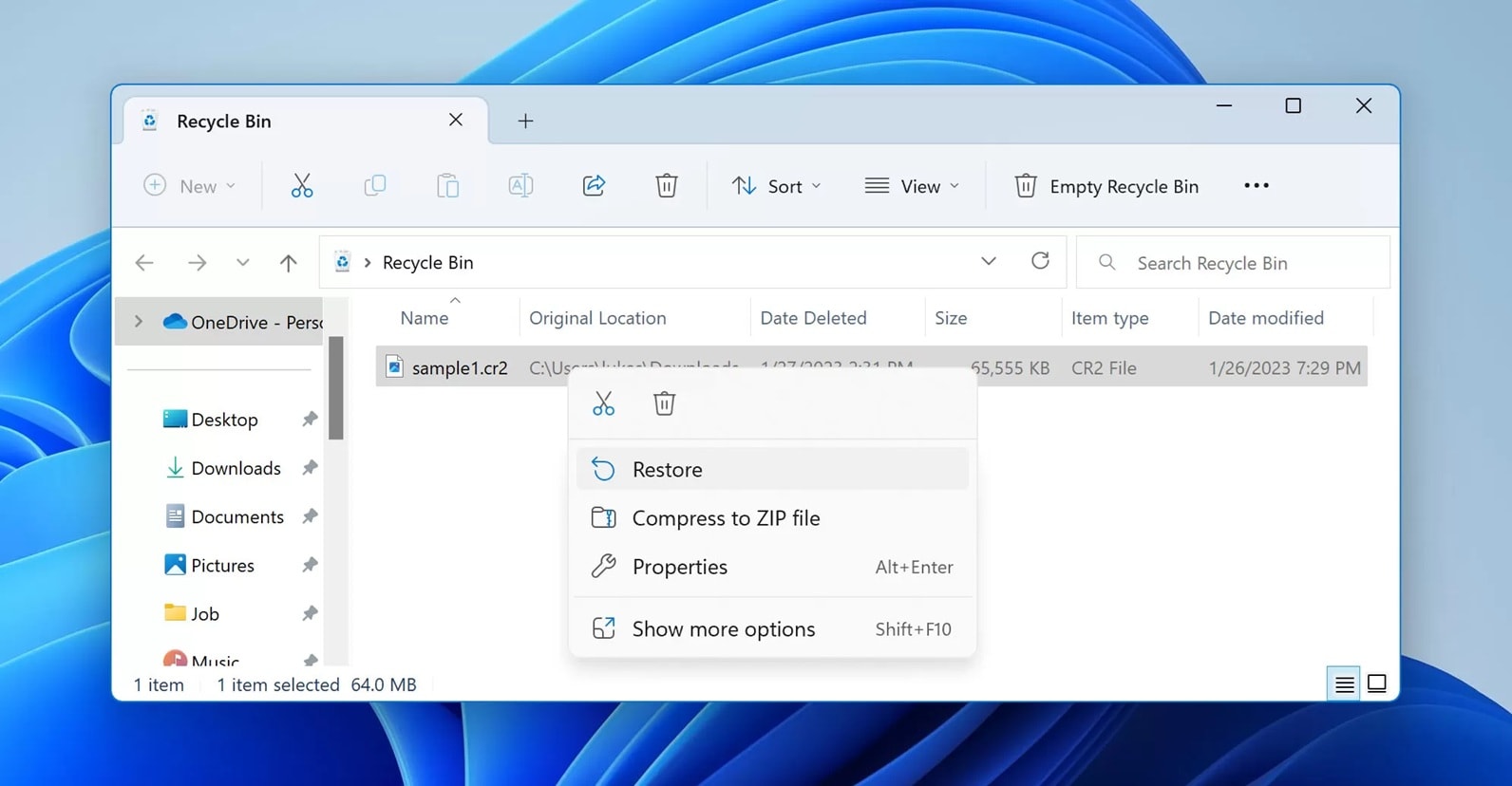Viewport: 1512px width, 786px height.
Task: Go back with the back arrow
Action: [x=144, y=263]
